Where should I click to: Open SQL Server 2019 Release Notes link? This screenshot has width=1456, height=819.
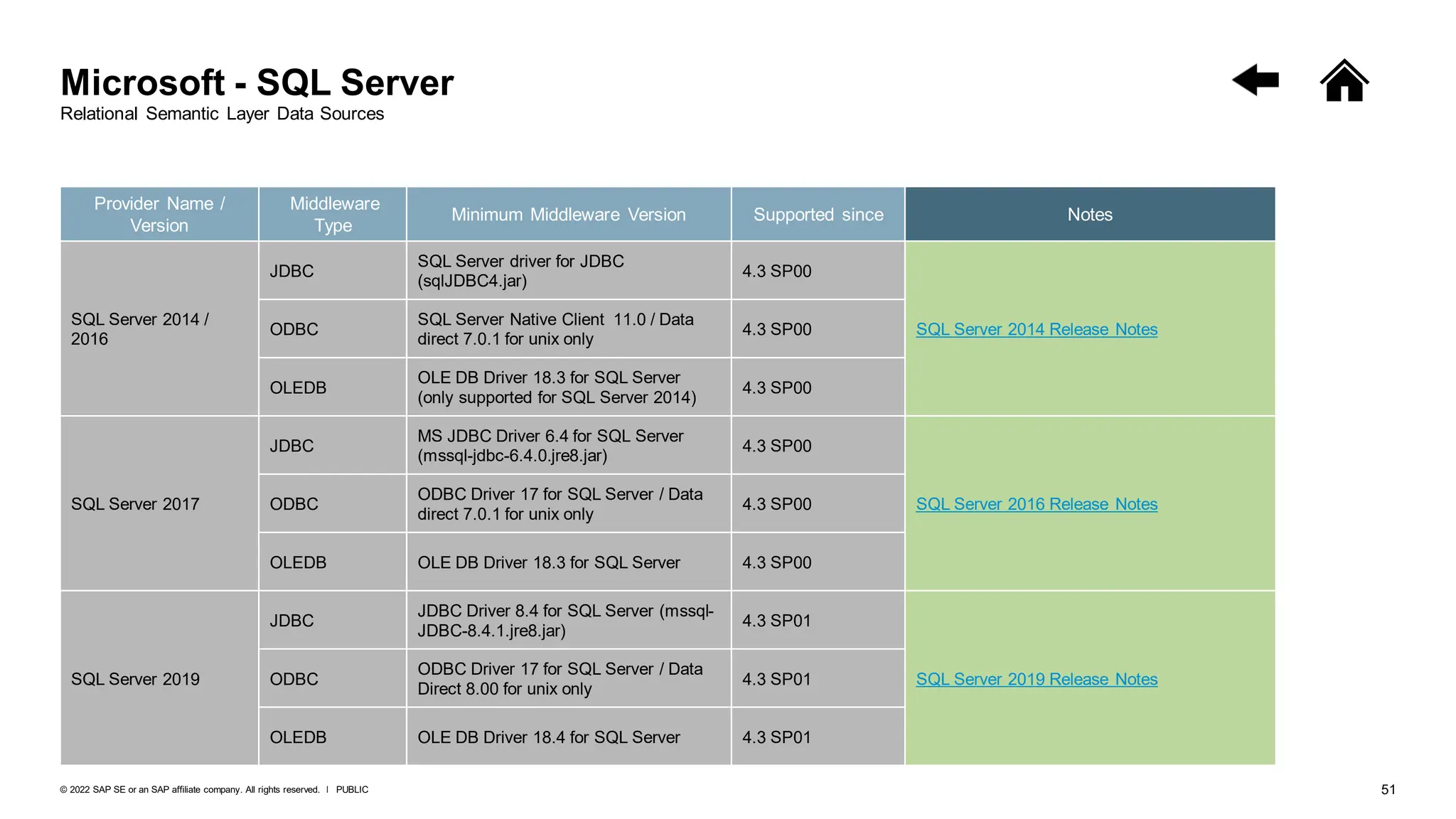coord(1036,679)
